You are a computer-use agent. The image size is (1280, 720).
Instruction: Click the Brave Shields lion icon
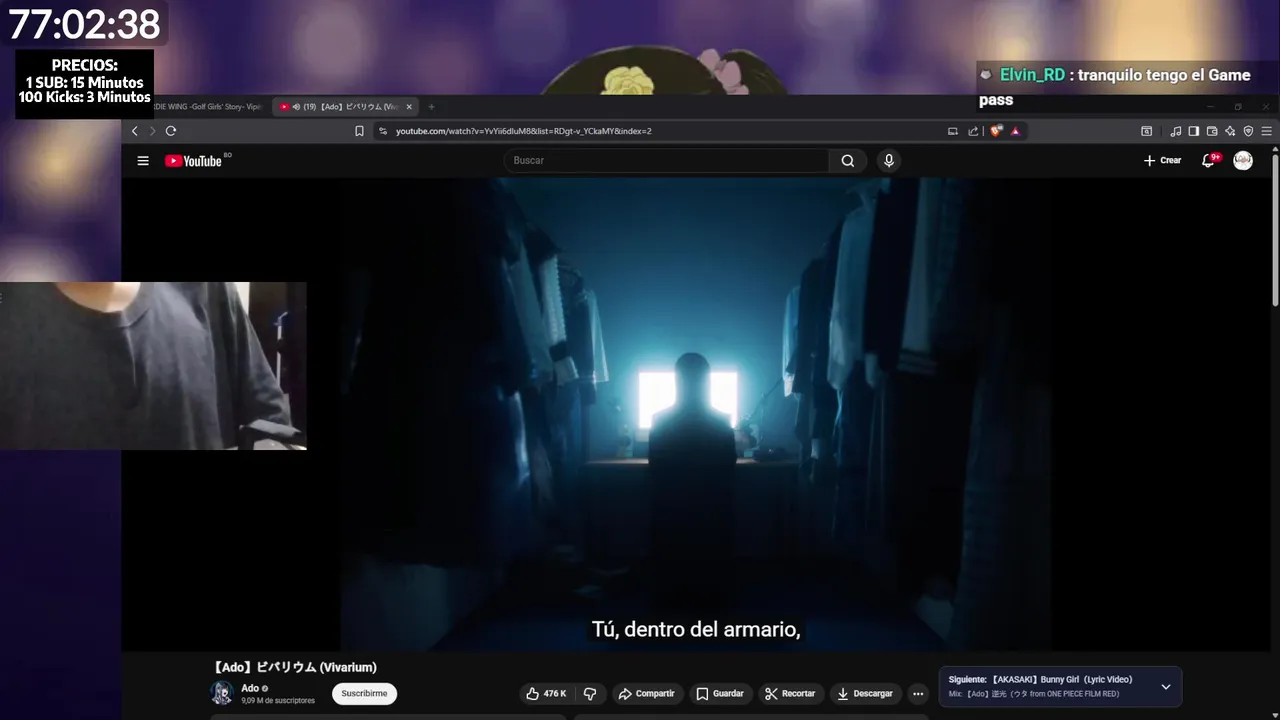996,131
